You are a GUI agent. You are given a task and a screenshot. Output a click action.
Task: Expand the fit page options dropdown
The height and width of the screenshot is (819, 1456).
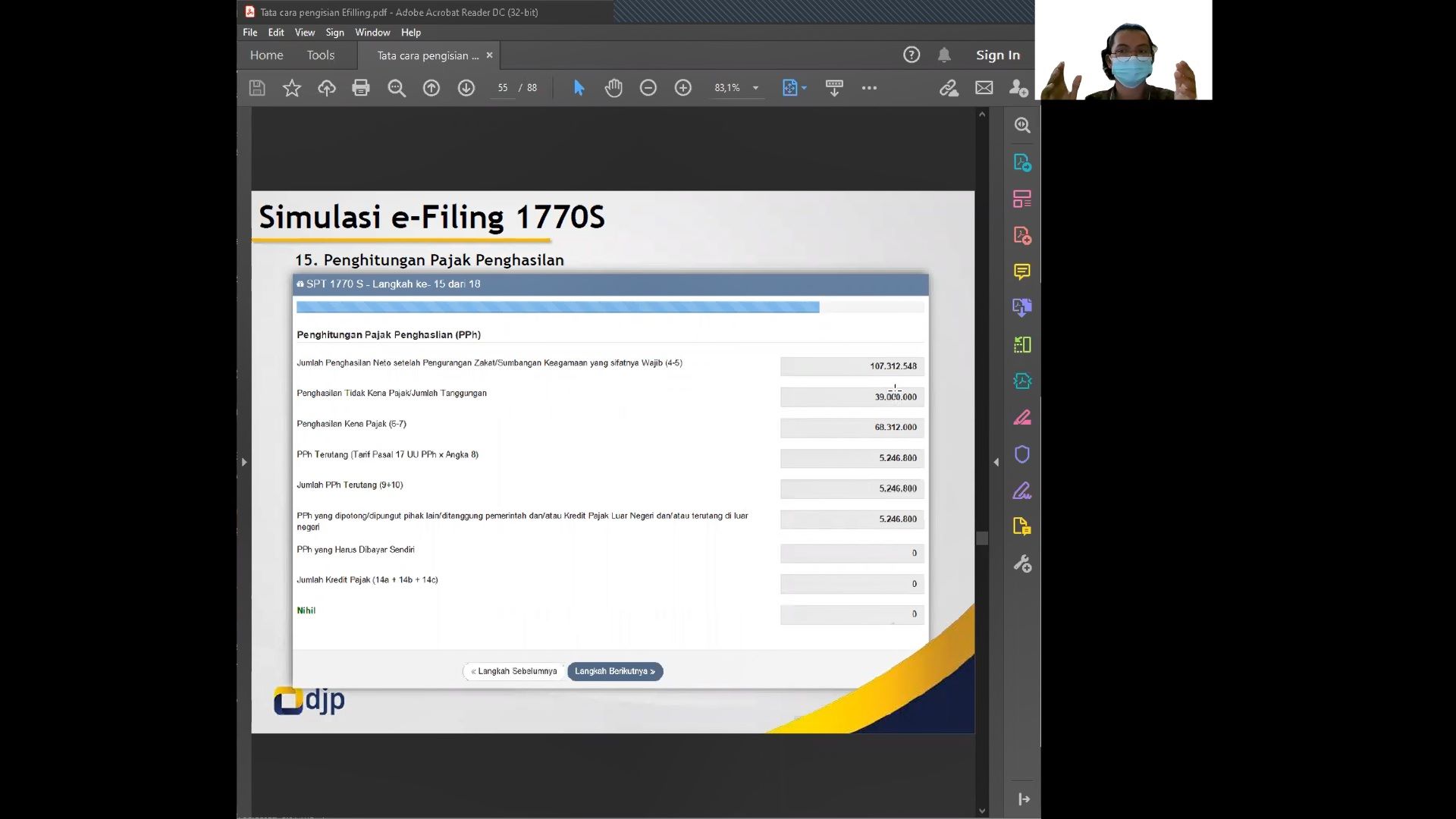[805, 88]
